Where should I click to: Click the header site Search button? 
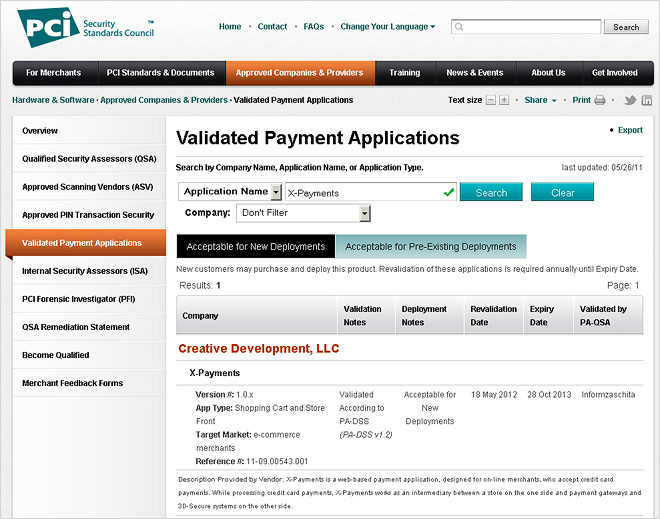click(x=626, y=27)
